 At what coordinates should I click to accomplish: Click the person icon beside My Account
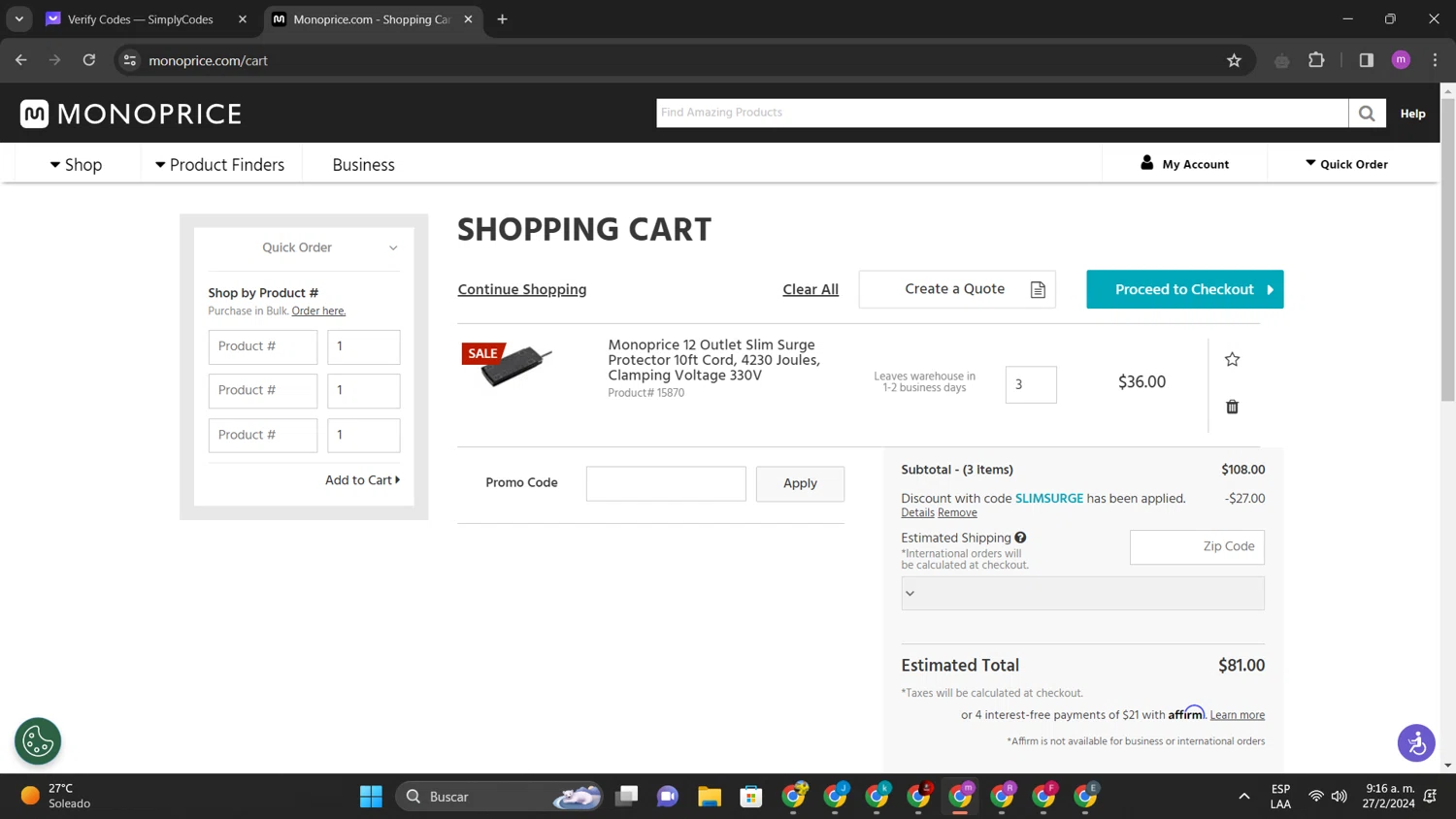point(1146,163)
